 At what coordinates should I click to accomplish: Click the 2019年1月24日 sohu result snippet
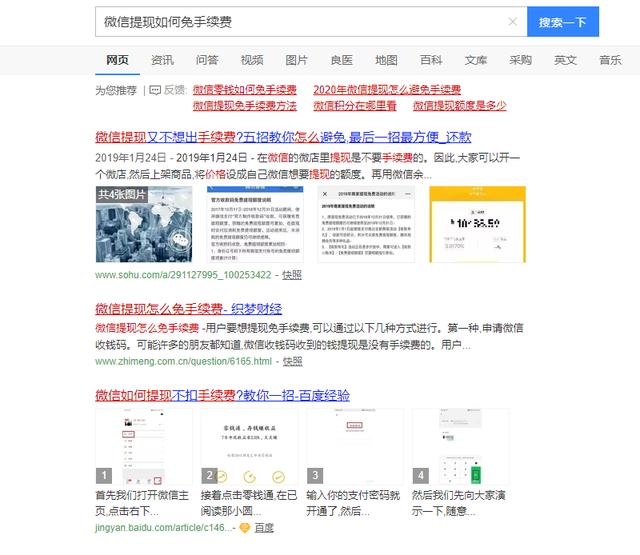308,166
